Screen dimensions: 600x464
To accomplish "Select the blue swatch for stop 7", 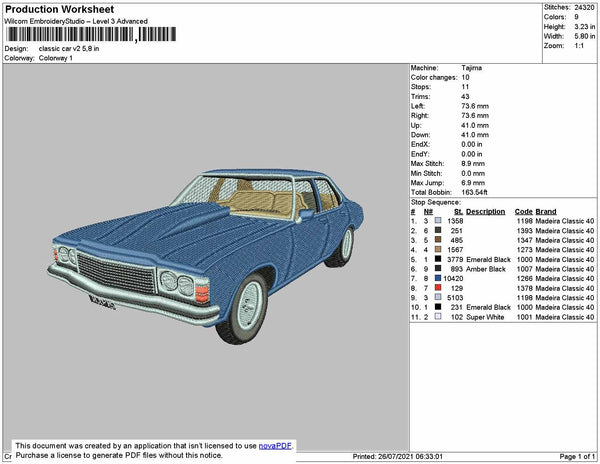I will (x=438, y=278).
